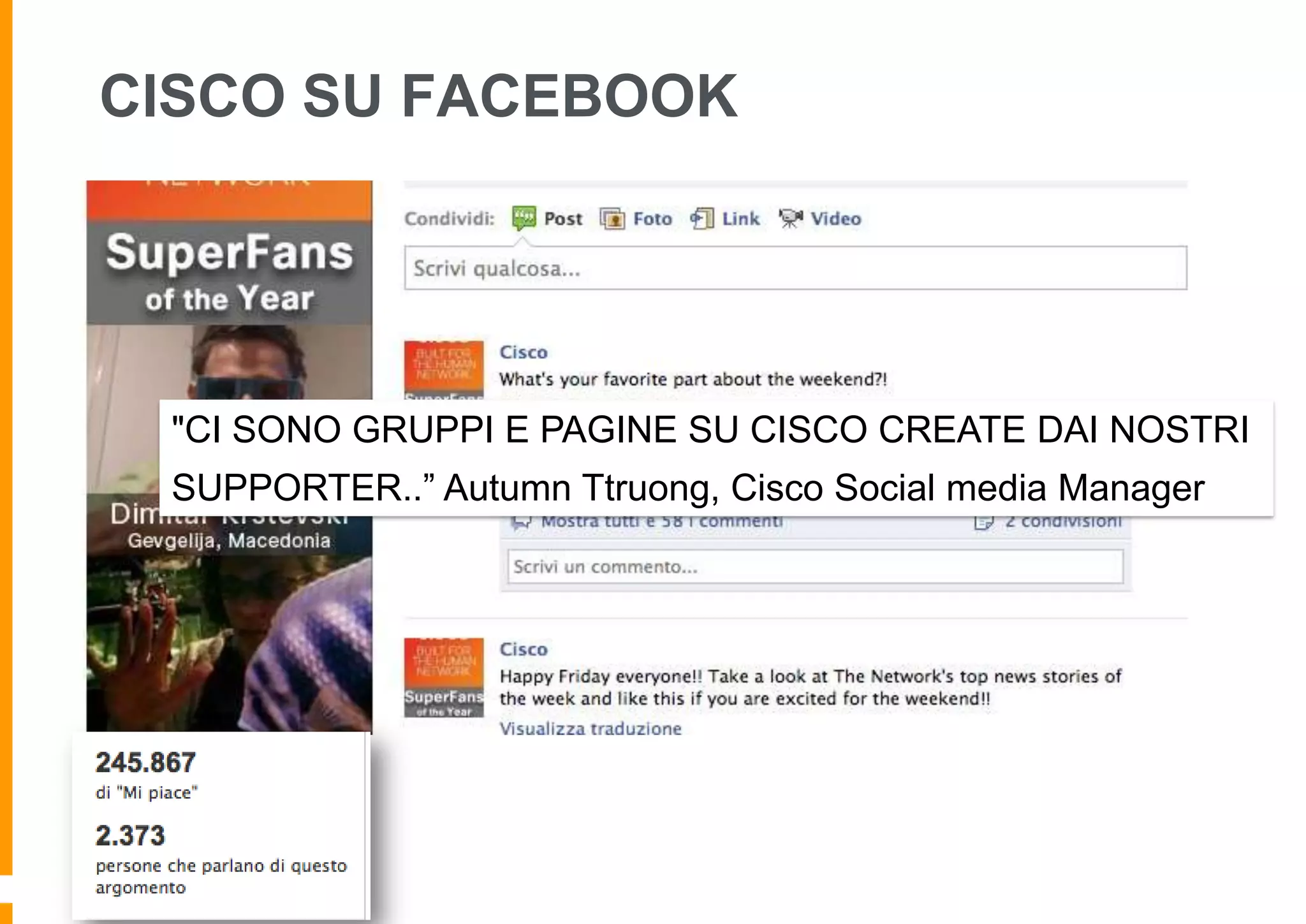1306x924 pixels.
Task: Click the Post speech bubble icon
Action: [x=524, y=218]
